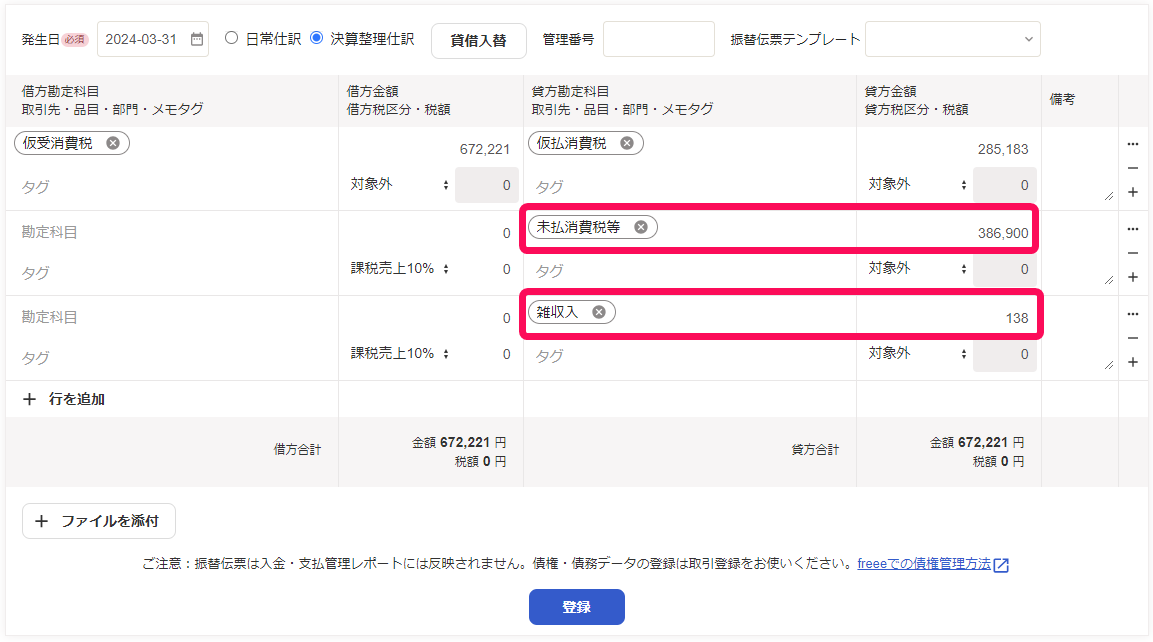
Task: Remove the 未払消費税等 account tag
Action: pos(640,227)
